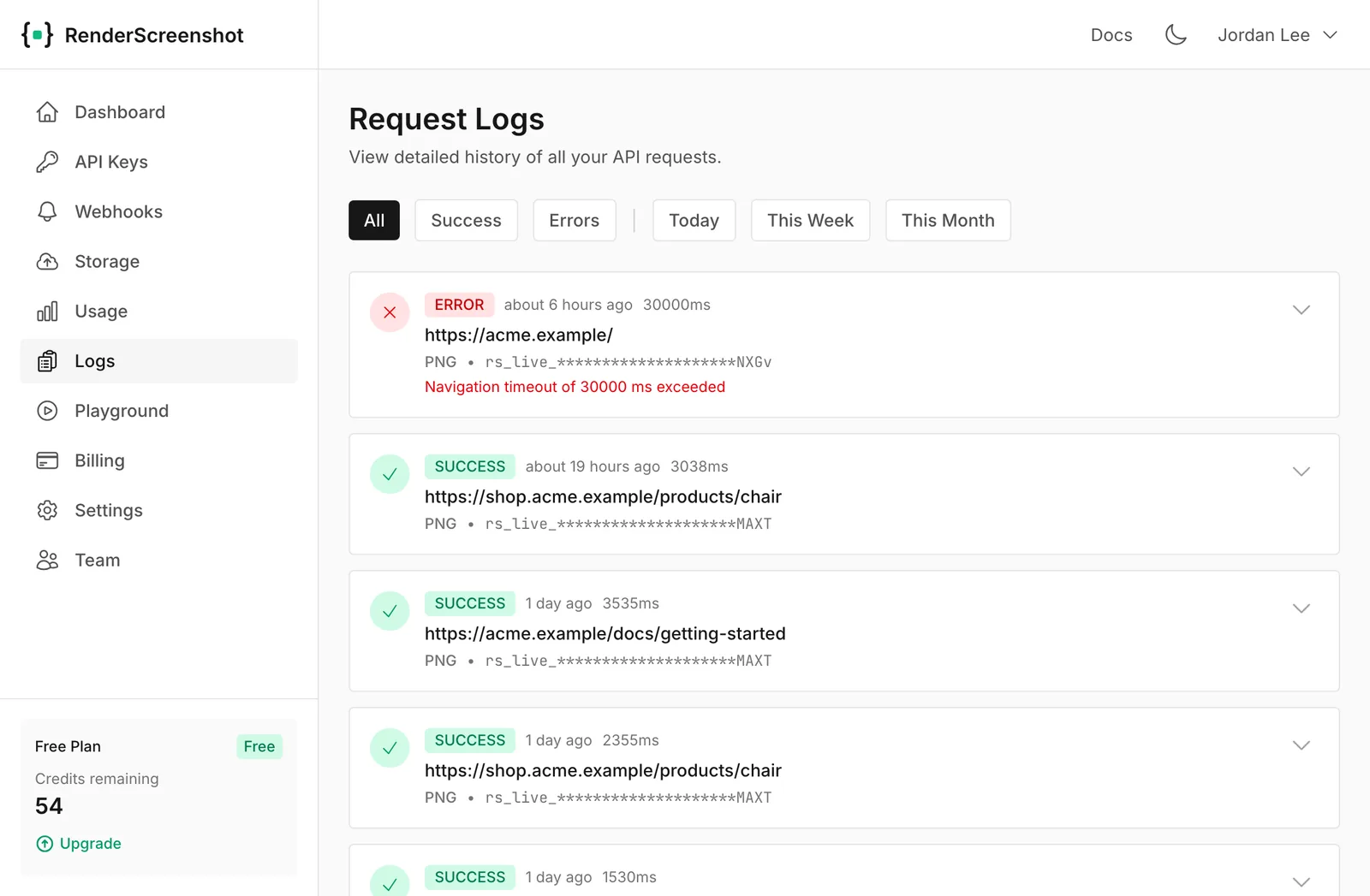
Task: Click the ERROR status badge
Action: click(x=459, y=305)
